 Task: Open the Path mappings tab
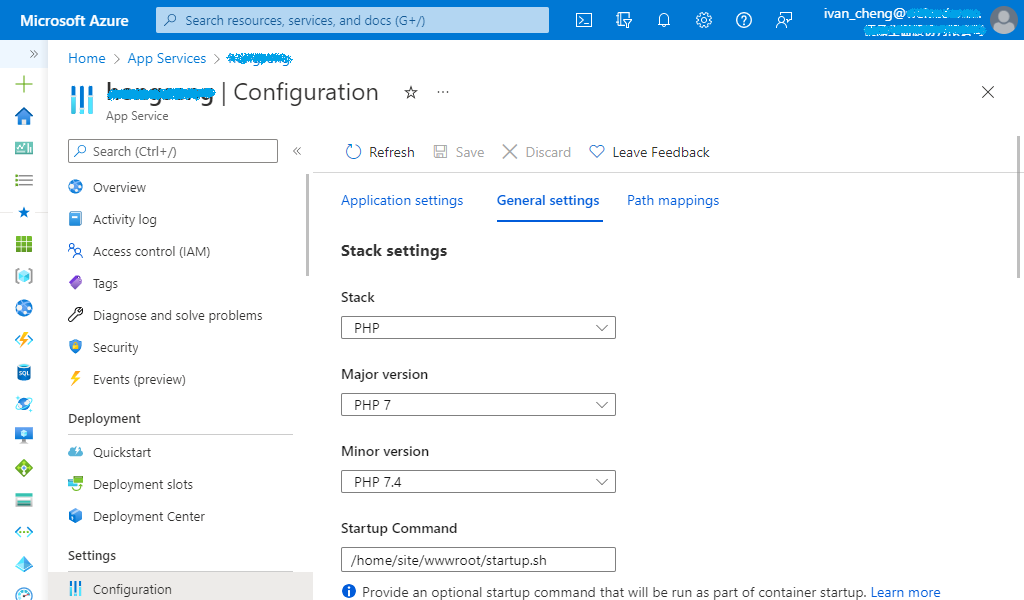point(673,200)
